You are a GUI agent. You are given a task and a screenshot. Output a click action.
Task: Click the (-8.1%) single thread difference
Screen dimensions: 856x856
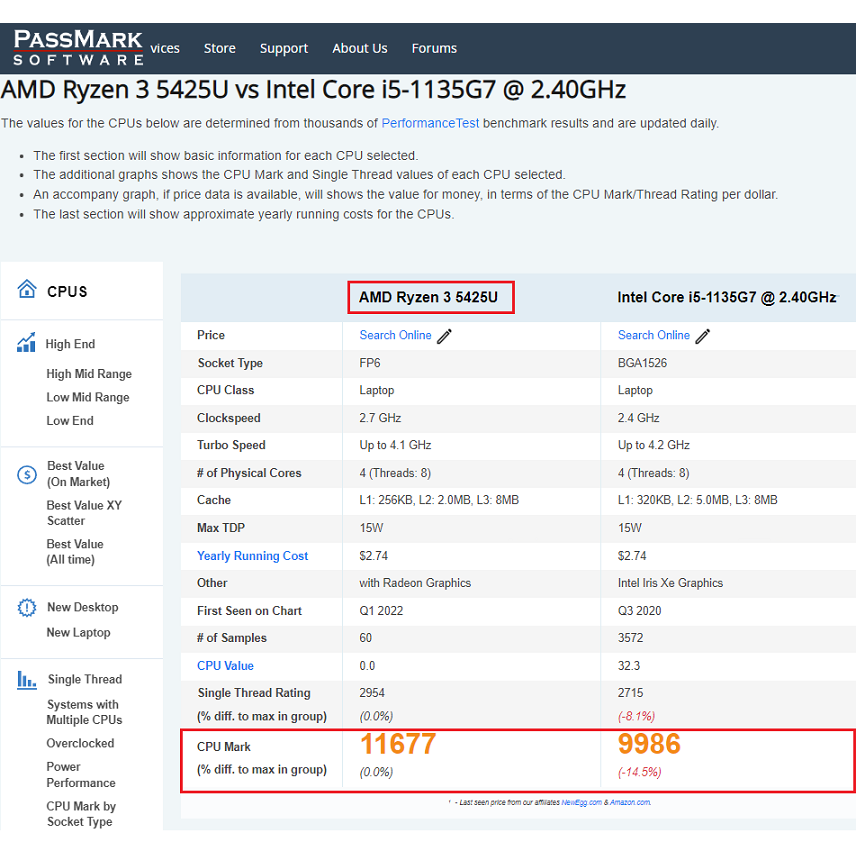636,716
